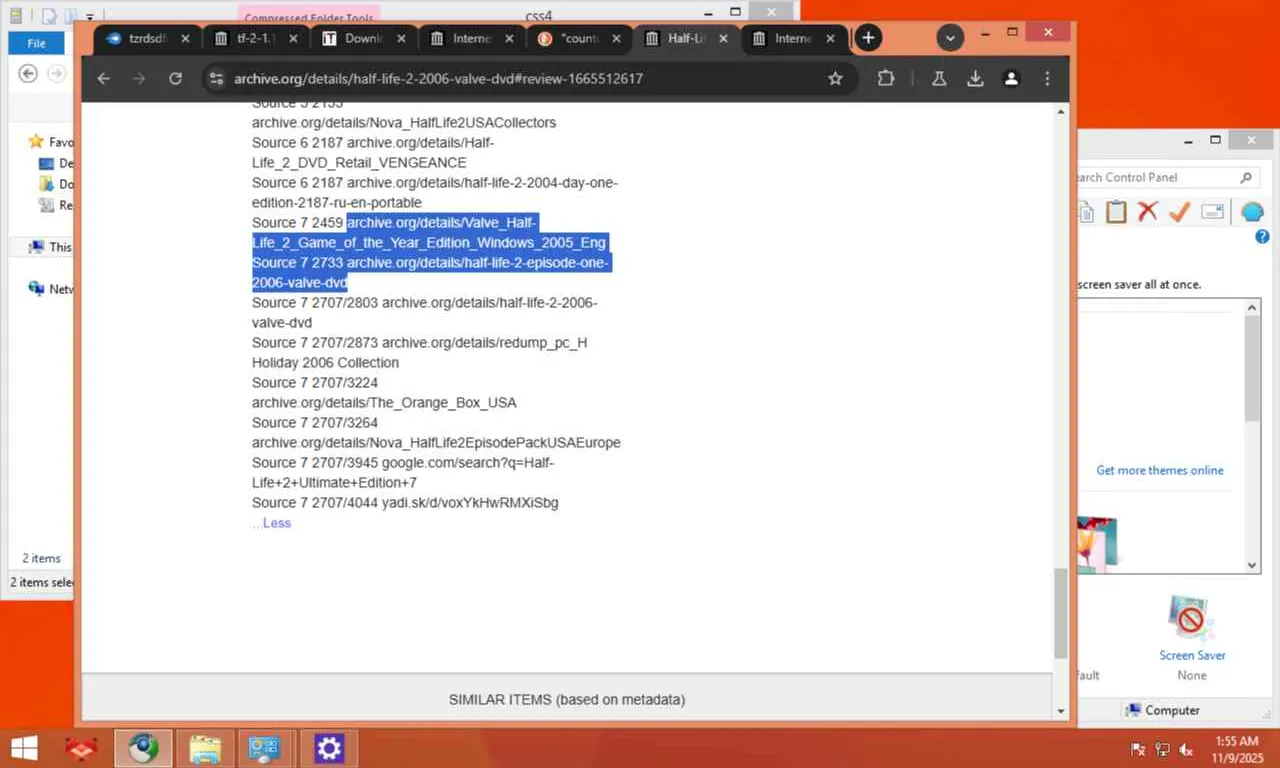This screenshot has width=1280, height=768.
Task: Open a new browser tab
Action: pos(868,38)
